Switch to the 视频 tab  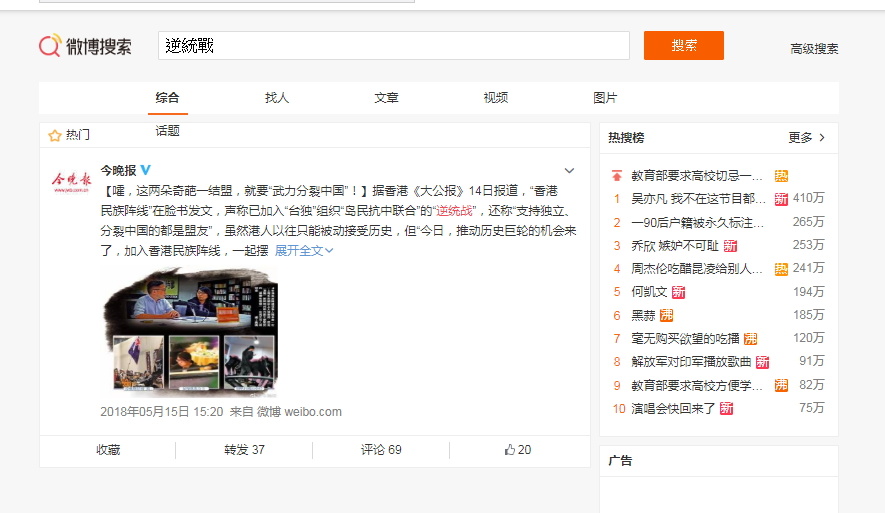click(x=496, y=98)
